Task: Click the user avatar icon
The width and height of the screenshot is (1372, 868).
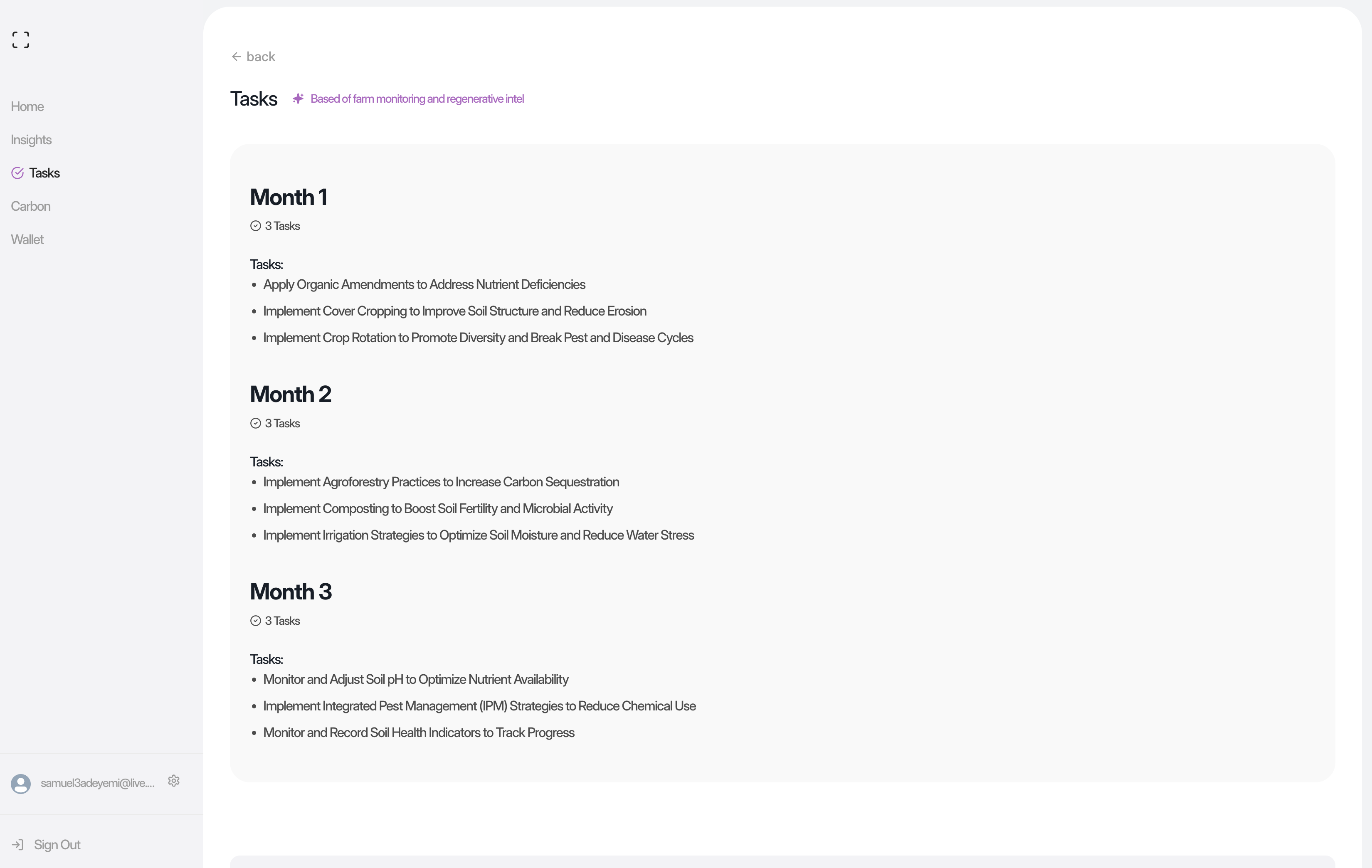Action: point(21,784)
